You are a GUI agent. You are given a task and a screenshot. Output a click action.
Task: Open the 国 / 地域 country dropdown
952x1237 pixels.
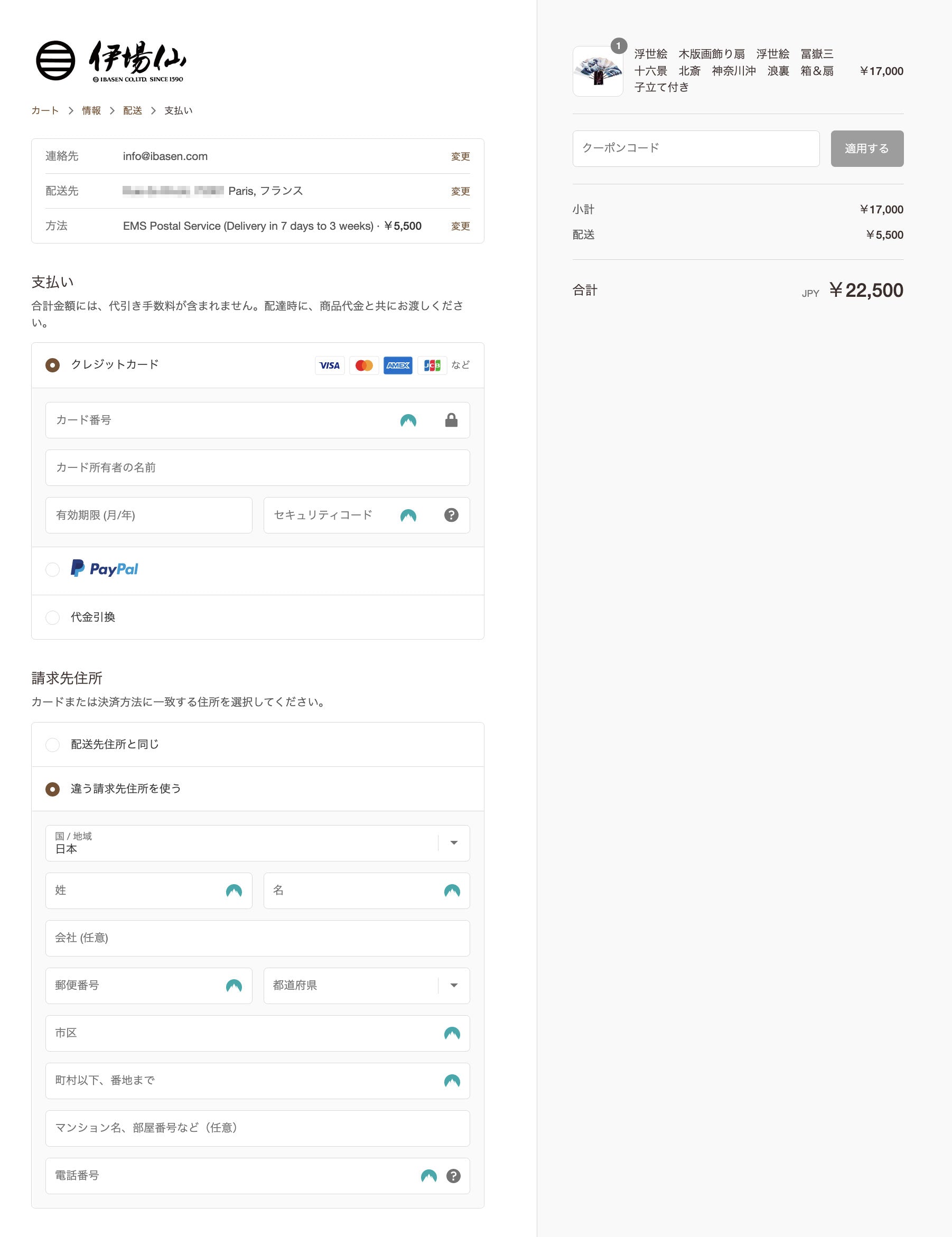pyautogui.click(x=257, y=844)
